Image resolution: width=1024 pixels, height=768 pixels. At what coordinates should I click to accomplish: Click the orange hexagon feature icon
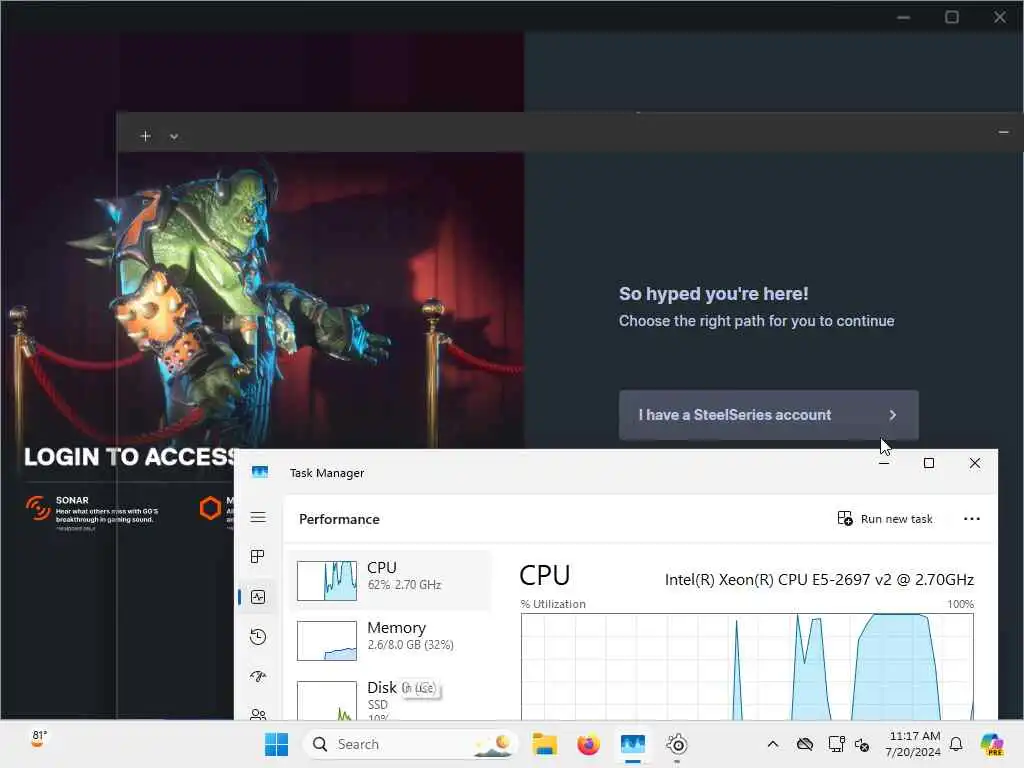(x=210, y=508)
